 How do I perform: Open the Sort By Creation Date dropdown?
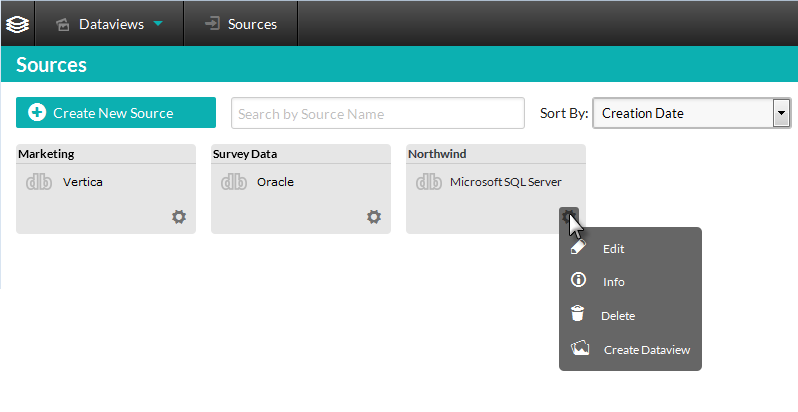click(x=691, y=113)
